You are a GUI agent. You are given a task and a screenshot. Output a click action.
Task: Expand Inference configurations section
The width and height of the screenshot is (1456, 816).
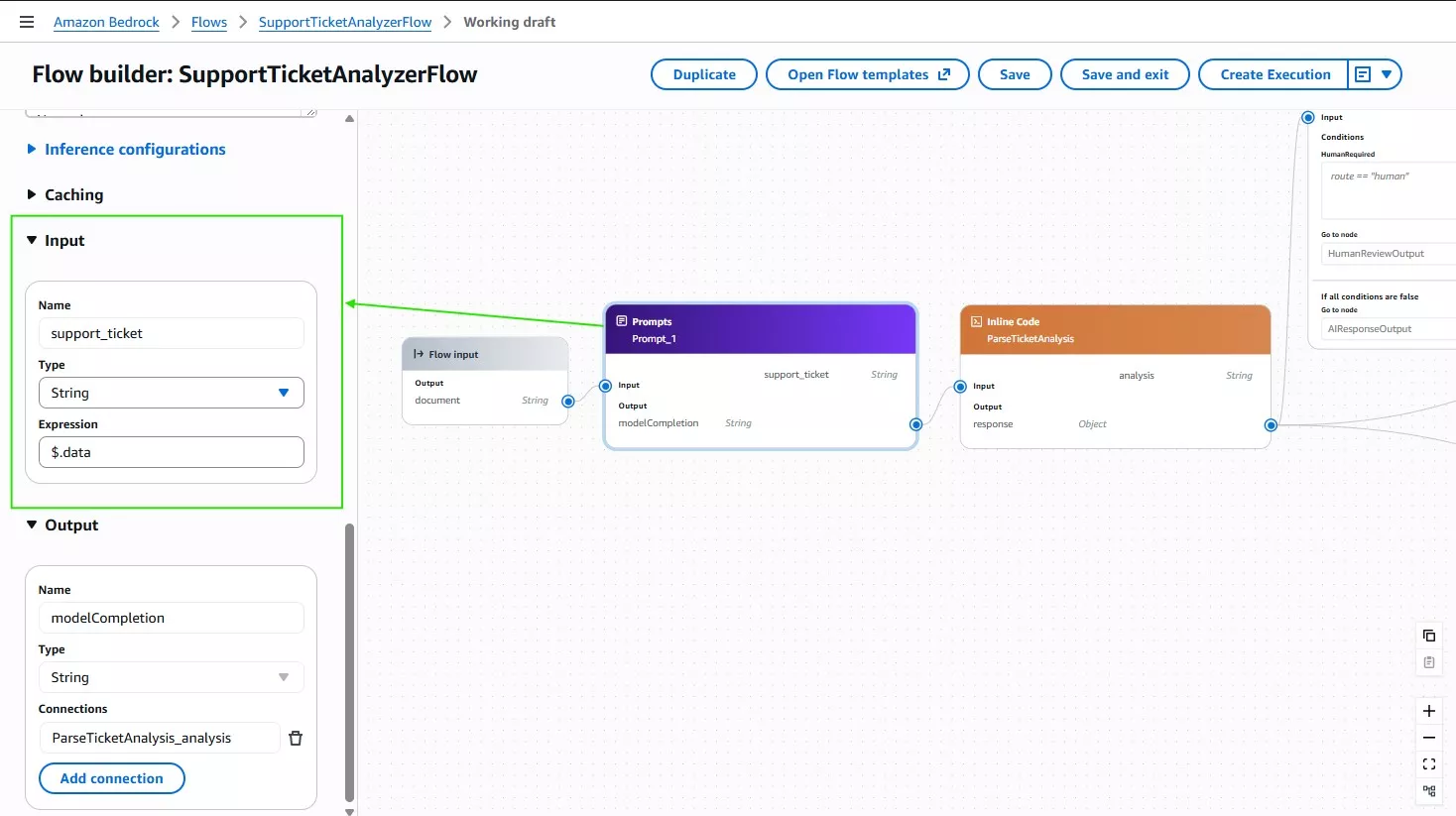click(x=126, y=150)
